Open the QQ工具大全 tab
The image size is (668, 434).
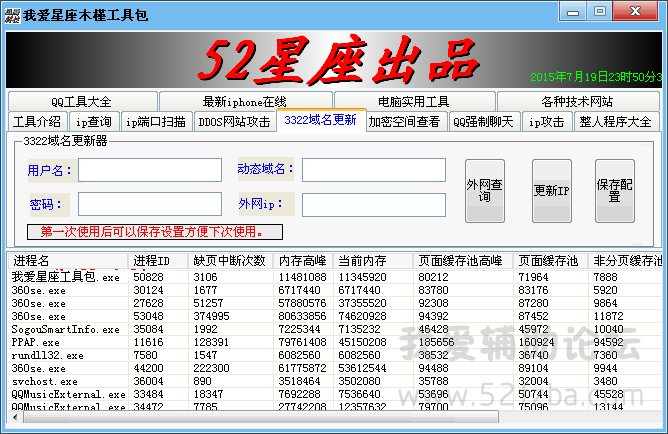coord(83,101)
